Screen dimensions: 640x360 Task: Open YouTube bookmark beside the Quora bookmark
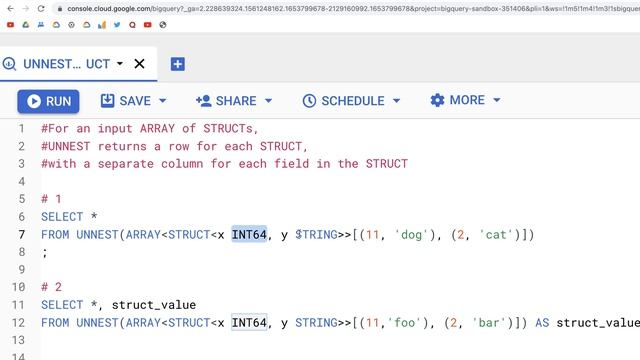coord(148,25)
